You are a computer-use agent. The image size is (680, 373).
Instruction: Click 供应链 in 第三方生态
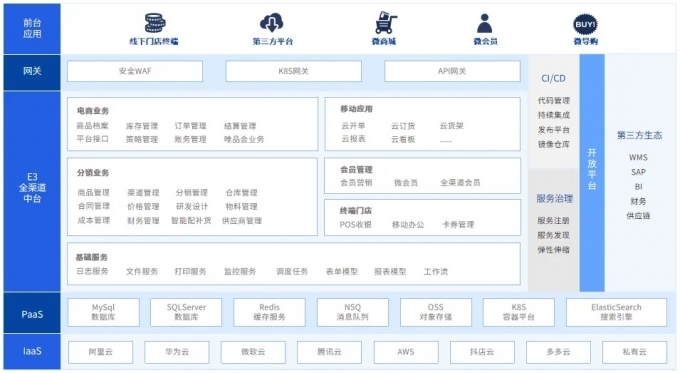coord(638,216)
